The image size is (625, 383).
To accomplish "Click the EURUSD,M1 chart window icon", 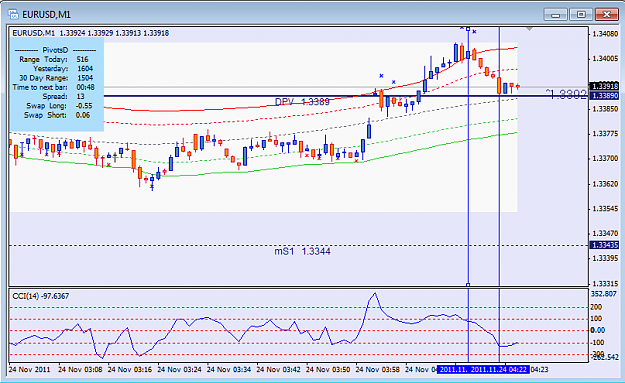I will tap(13, 15).
